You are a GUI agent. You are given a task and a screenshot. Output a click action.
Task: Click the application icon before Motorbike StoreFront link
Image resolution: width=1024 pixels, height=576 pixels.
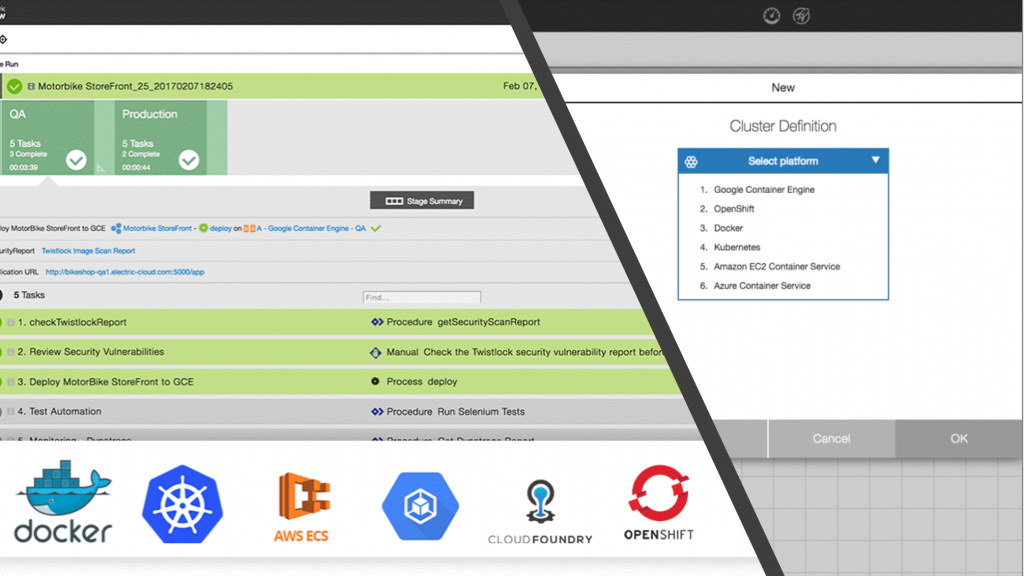[x=116, y=229]
